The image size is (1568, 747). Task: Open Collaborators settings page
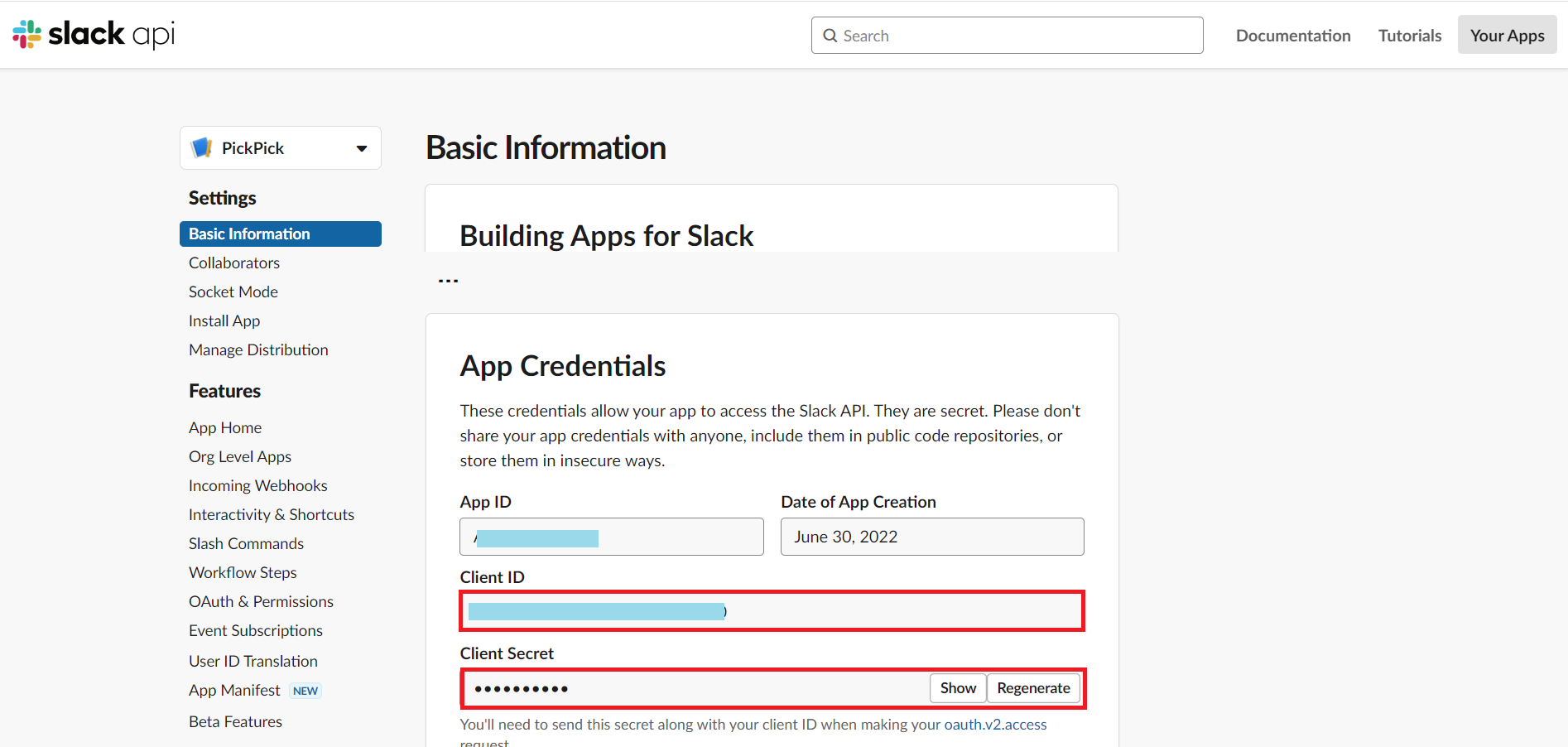[234, 263]
